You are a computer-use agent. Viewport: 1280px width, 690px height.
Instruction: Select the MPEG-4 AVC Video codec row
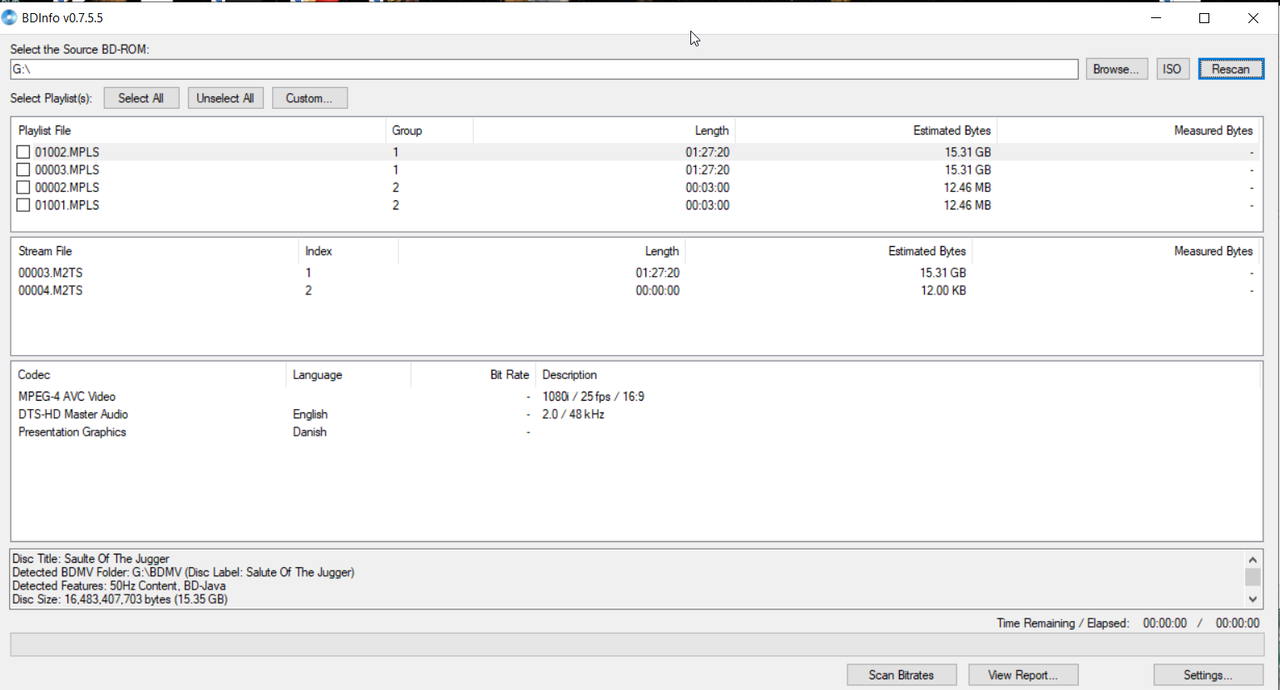[636, 397]
